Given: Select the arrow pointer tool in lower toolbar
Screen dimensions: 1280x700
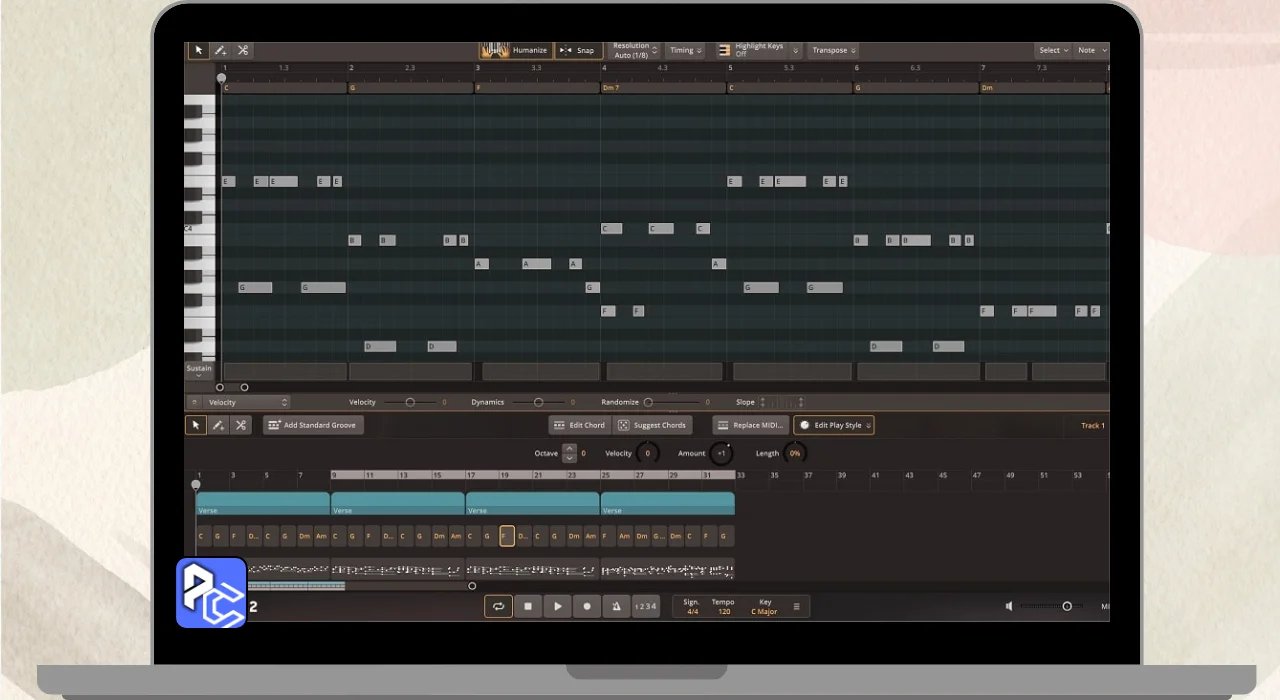Looking at the screenshot, I should tap(196, 425).
